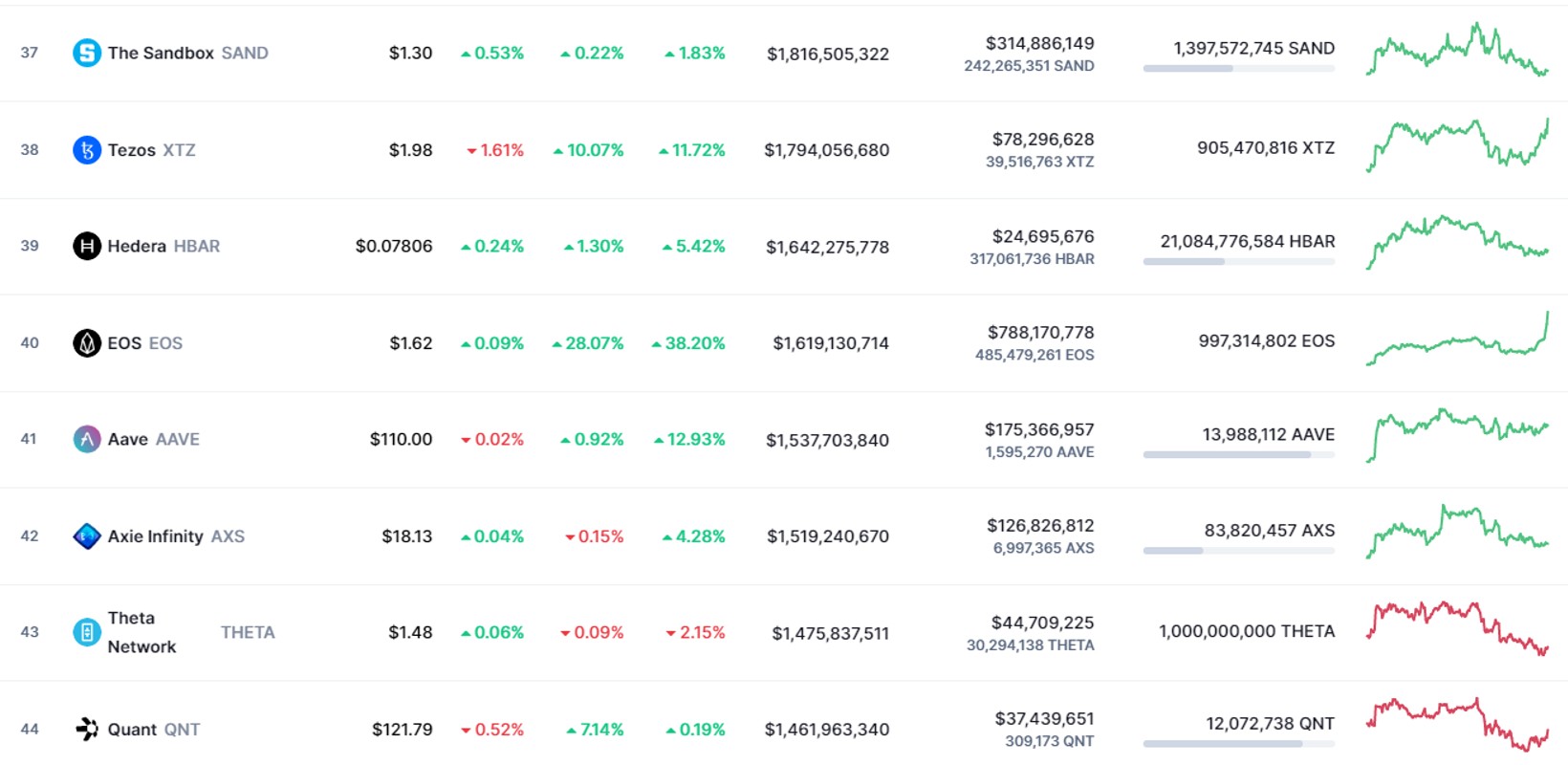1568x765 pixels.
Task: Click Hedera circulating supply progress bar
Action: (1239, 262)
